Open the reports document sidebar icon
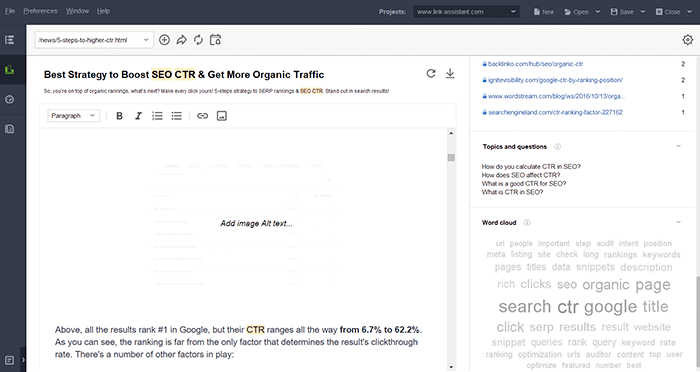Viewport: 700px width, 372px height. point(9,129)
